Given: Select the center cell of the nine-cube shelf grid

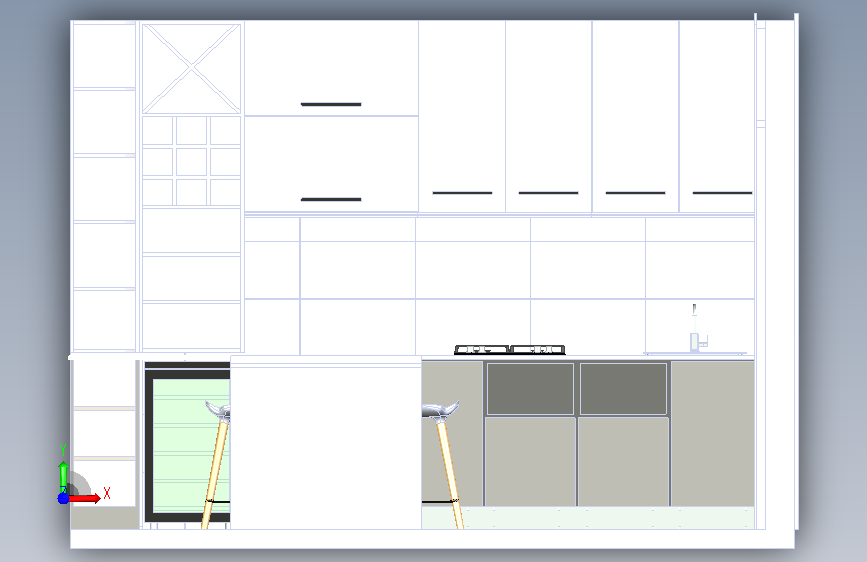Looking at the screenshot, I should coord(191,162).
